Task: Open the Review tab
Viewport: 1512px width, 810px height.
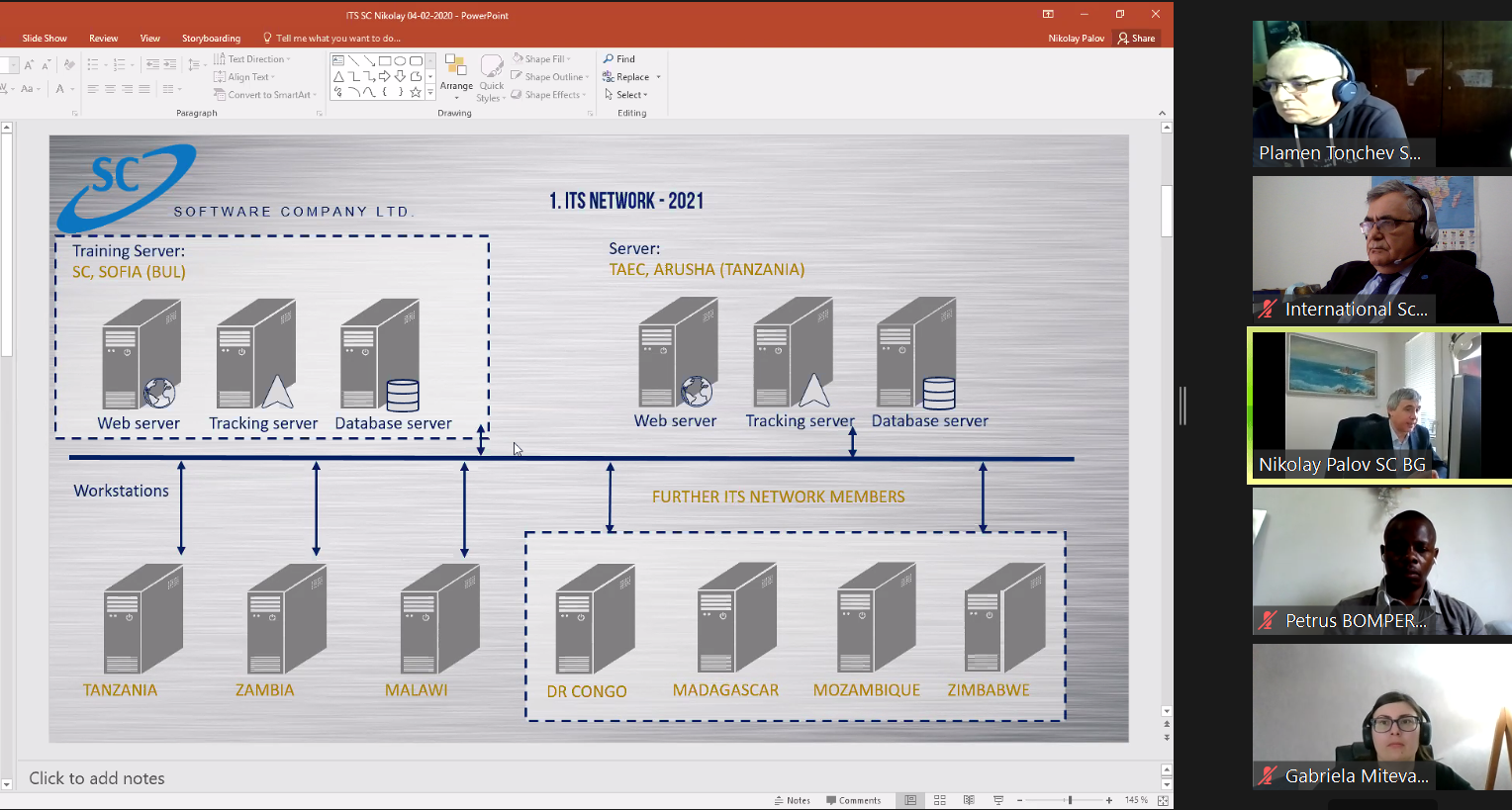Action: pyautogui.click(x=103, y=39)
